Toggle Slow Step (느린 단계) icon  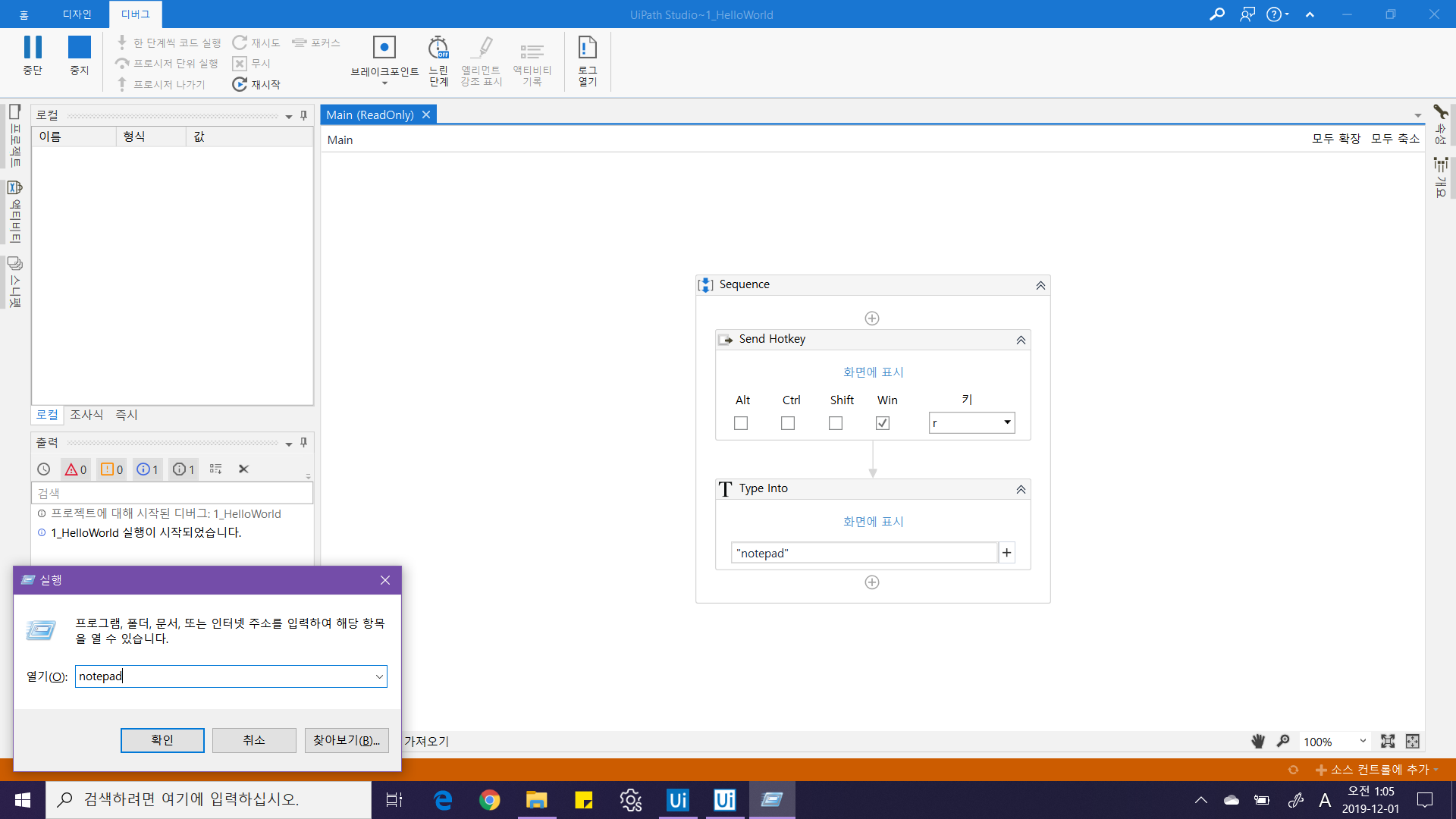438,49
